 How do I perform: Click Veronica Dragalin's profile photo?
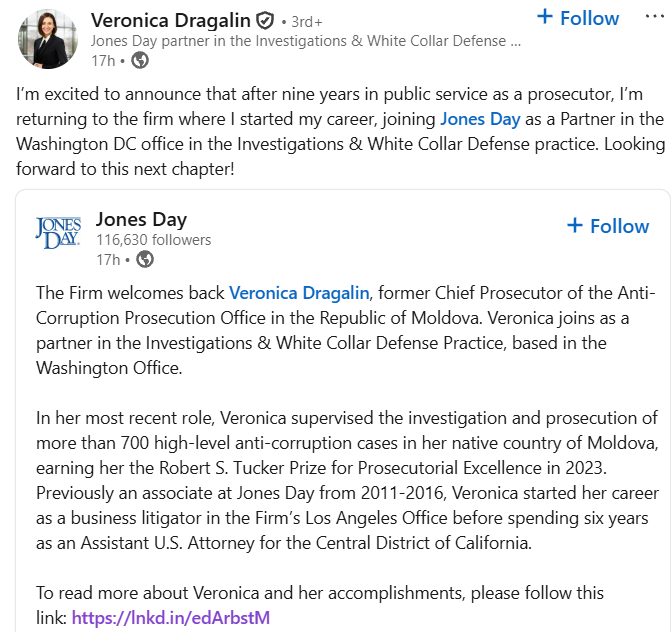pos(48,39)
